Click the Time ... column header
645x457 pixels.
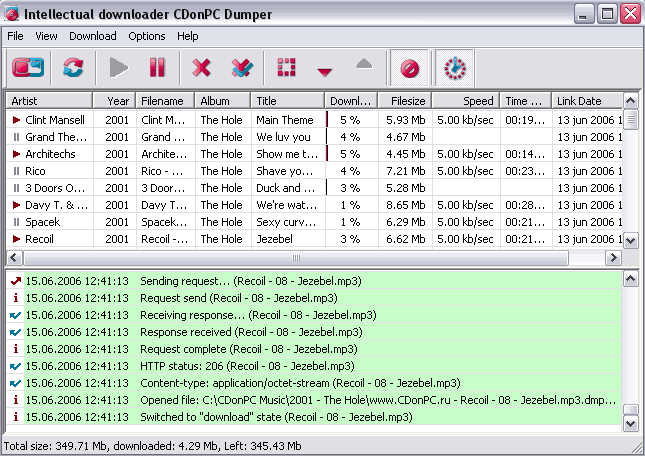click(x=526, y=101)
